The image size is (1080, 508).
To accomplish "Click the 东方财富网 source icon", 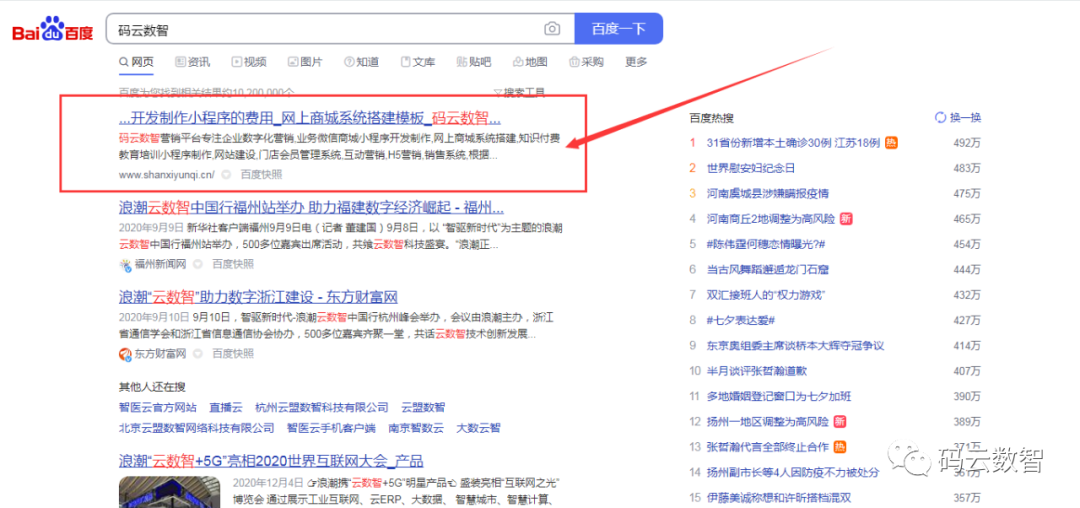I will pos(125,354).
